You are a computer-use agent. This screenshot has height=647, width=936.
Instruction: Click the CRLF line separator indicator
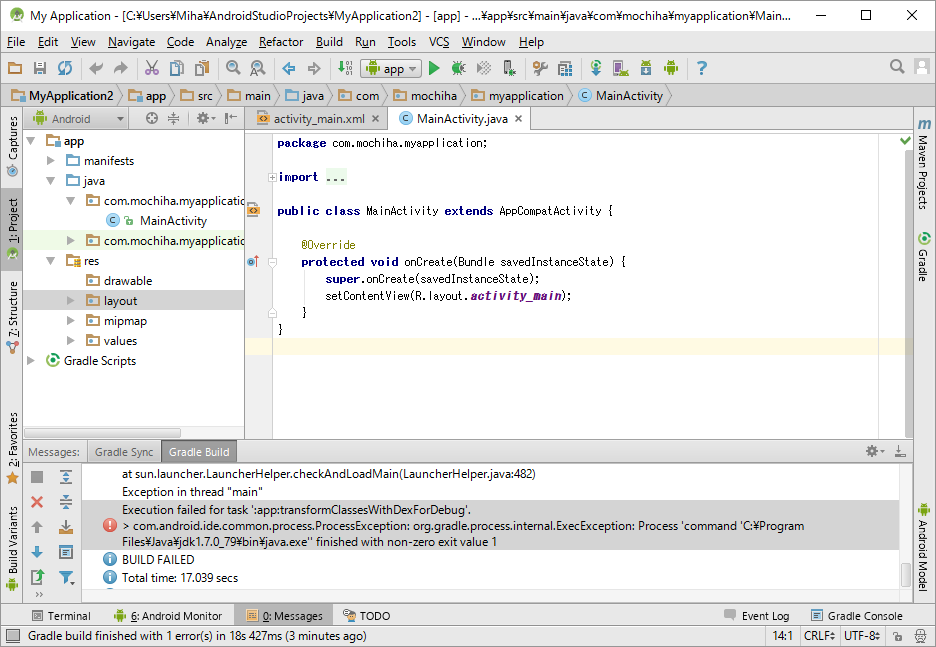tap(819, 636)
